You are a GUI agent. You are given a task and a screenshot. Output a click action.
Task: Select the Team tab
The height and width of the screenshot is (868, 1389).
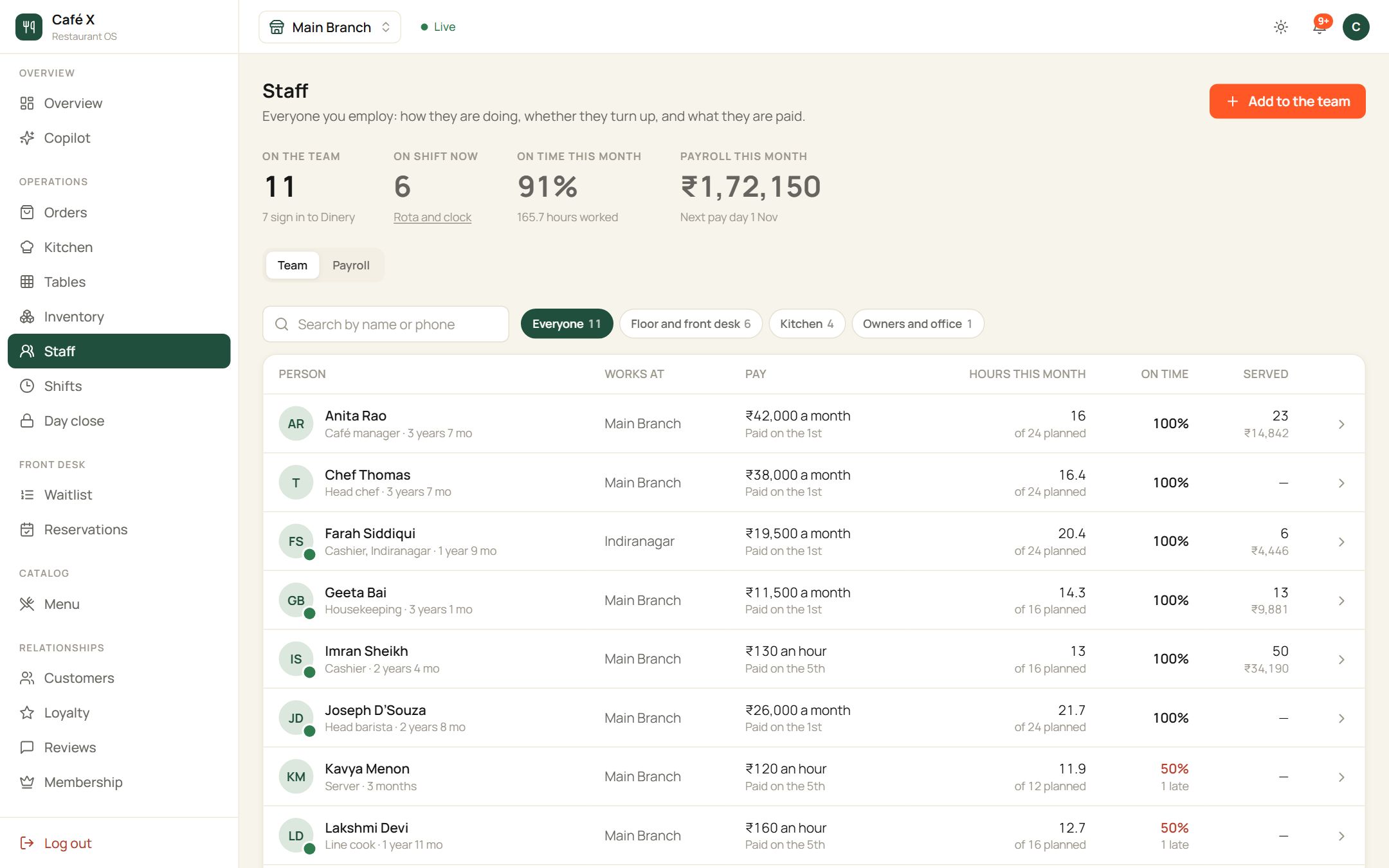pyautogui.click(x=293, y=266)
